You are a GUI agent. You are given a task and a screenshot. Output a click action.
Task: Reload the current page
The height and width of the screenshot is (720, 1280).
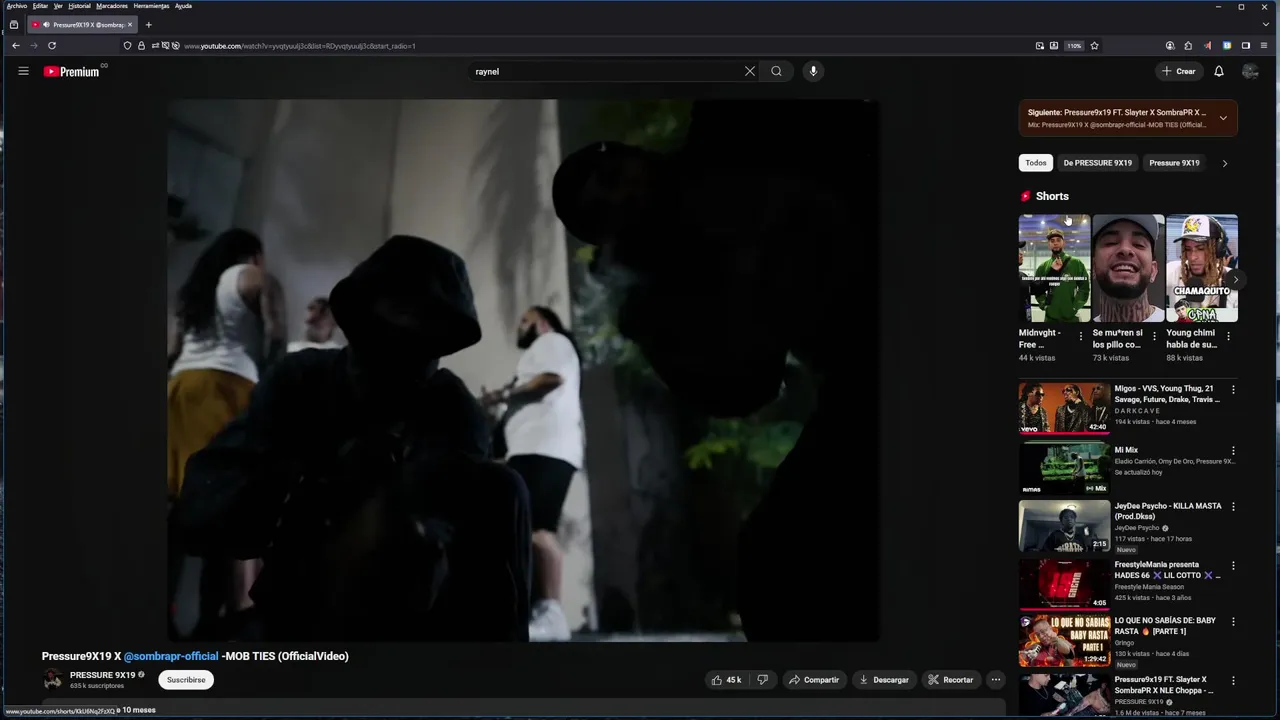click(52, 45)
